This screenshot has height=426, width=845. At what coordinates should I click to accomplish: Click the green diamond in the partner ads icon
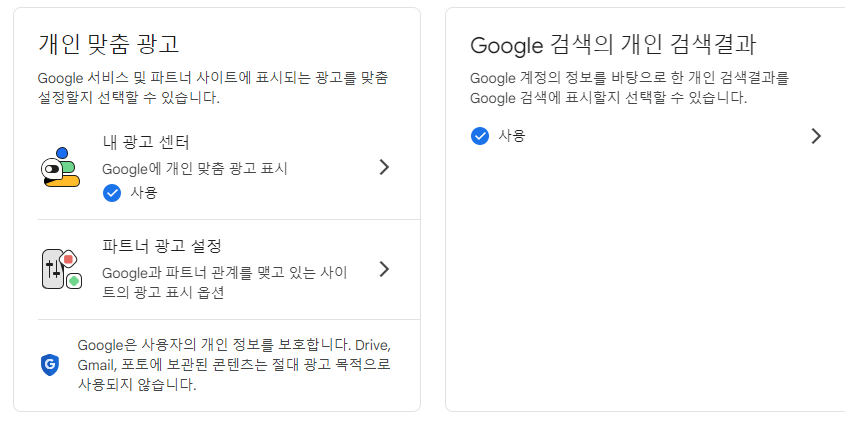pyautogui.click(x=73, y=281)
